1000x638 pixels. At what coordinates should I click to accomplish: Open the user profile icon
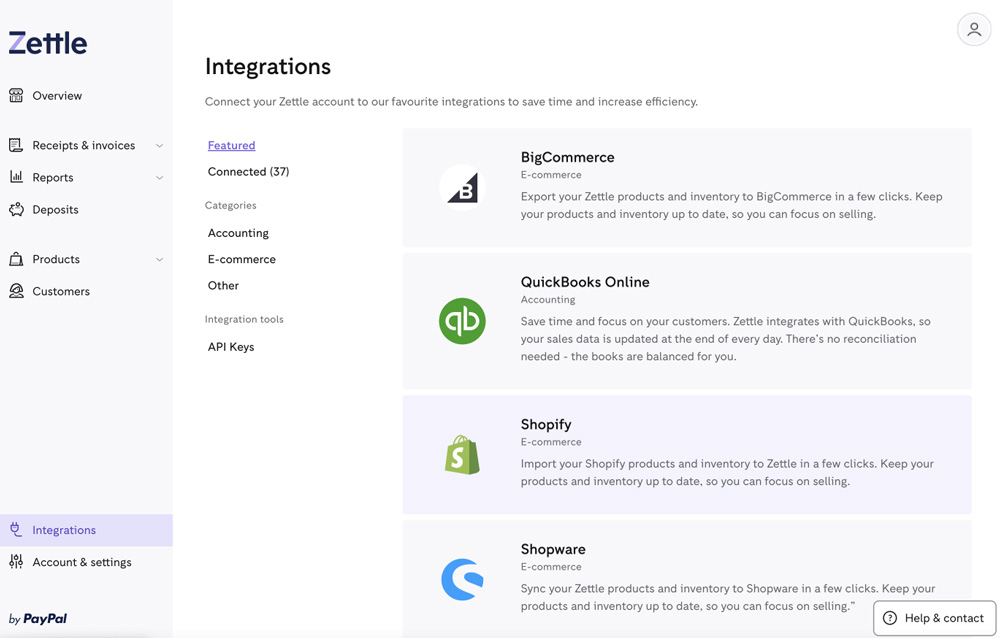tap(973, 30)
